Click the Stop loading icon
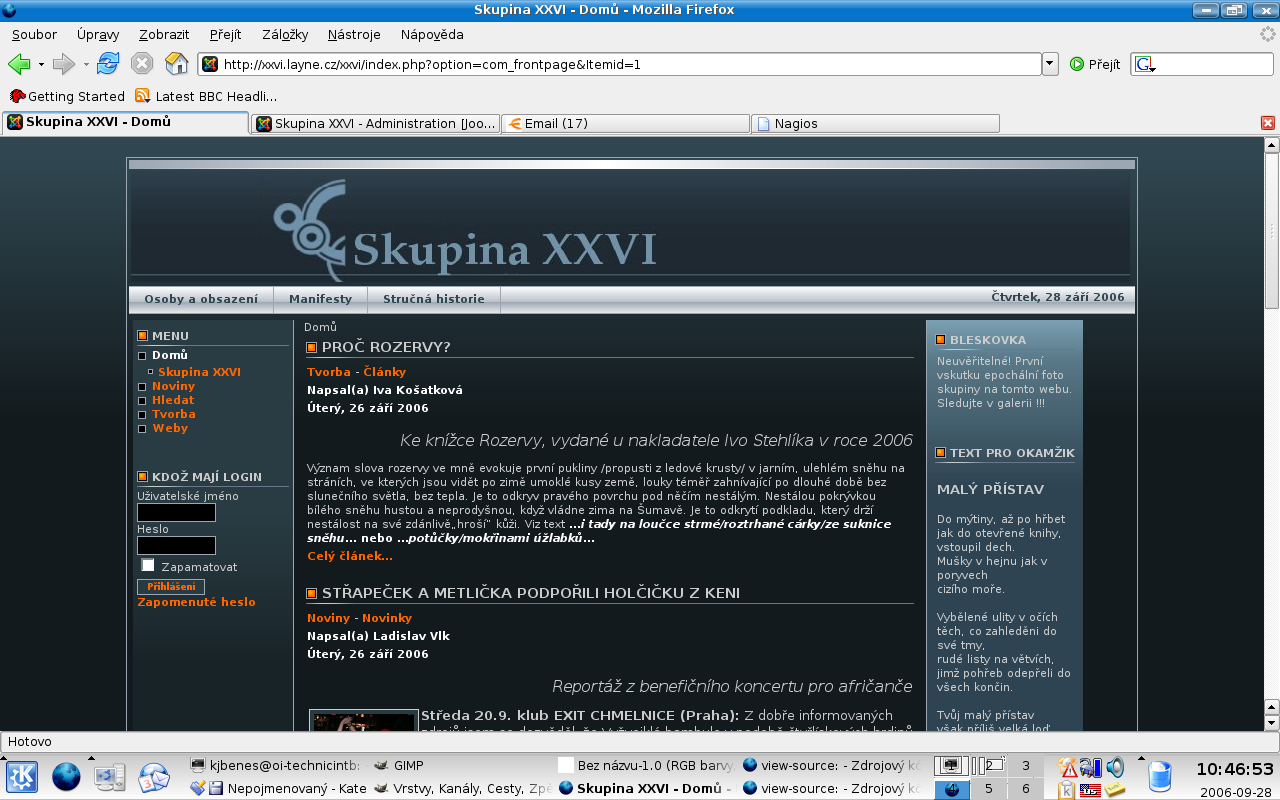The image size is (1280, 800). pyautogui.click(x=142, y=64)
